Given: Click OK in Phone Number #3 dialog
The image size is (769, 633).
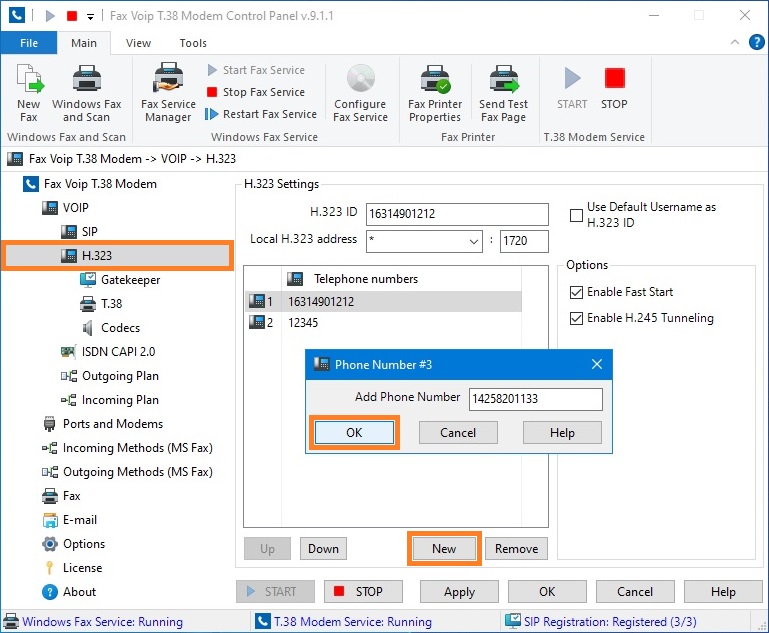Looking at the screenshot, I should (354, 433).
